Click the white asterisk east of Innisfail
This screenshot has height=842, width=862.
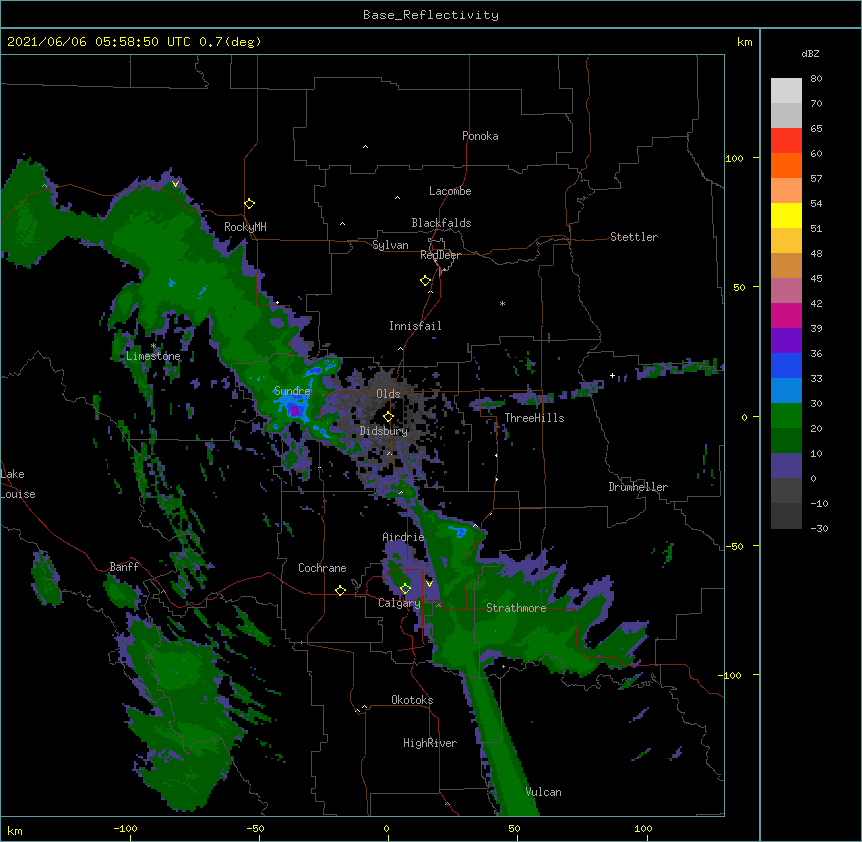[502, 303]
